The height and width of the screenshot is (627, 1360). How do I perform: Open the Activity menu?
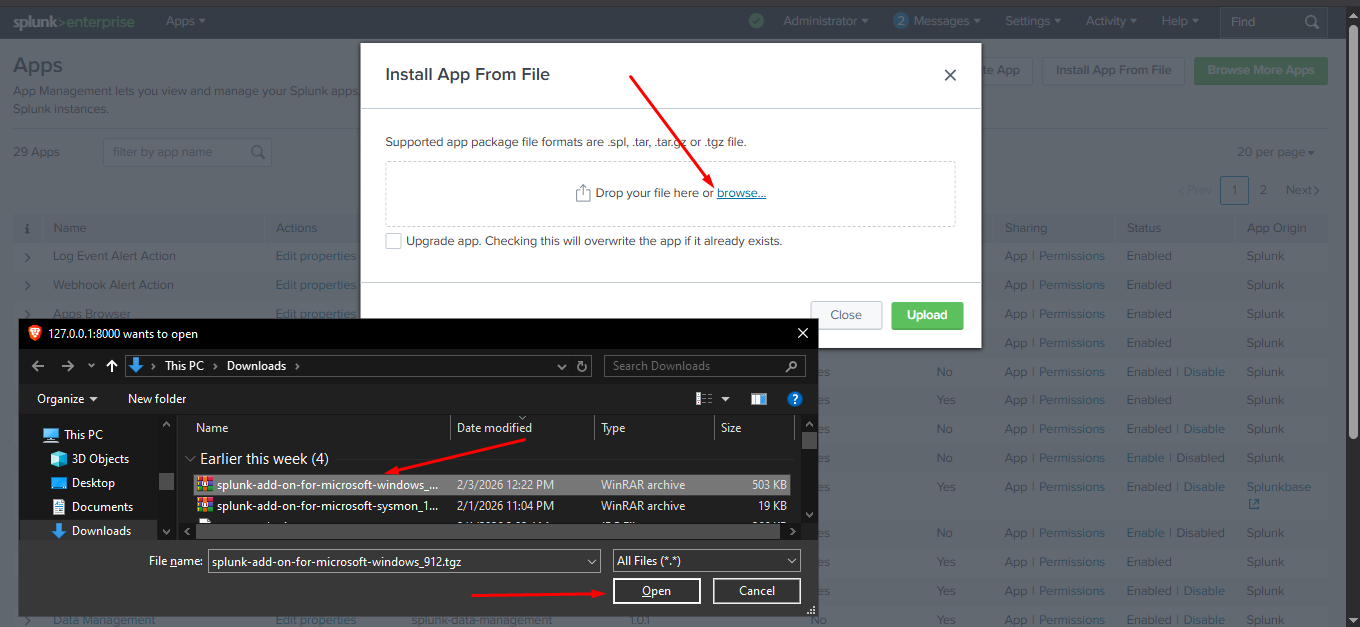click(x=1112, y=21)
